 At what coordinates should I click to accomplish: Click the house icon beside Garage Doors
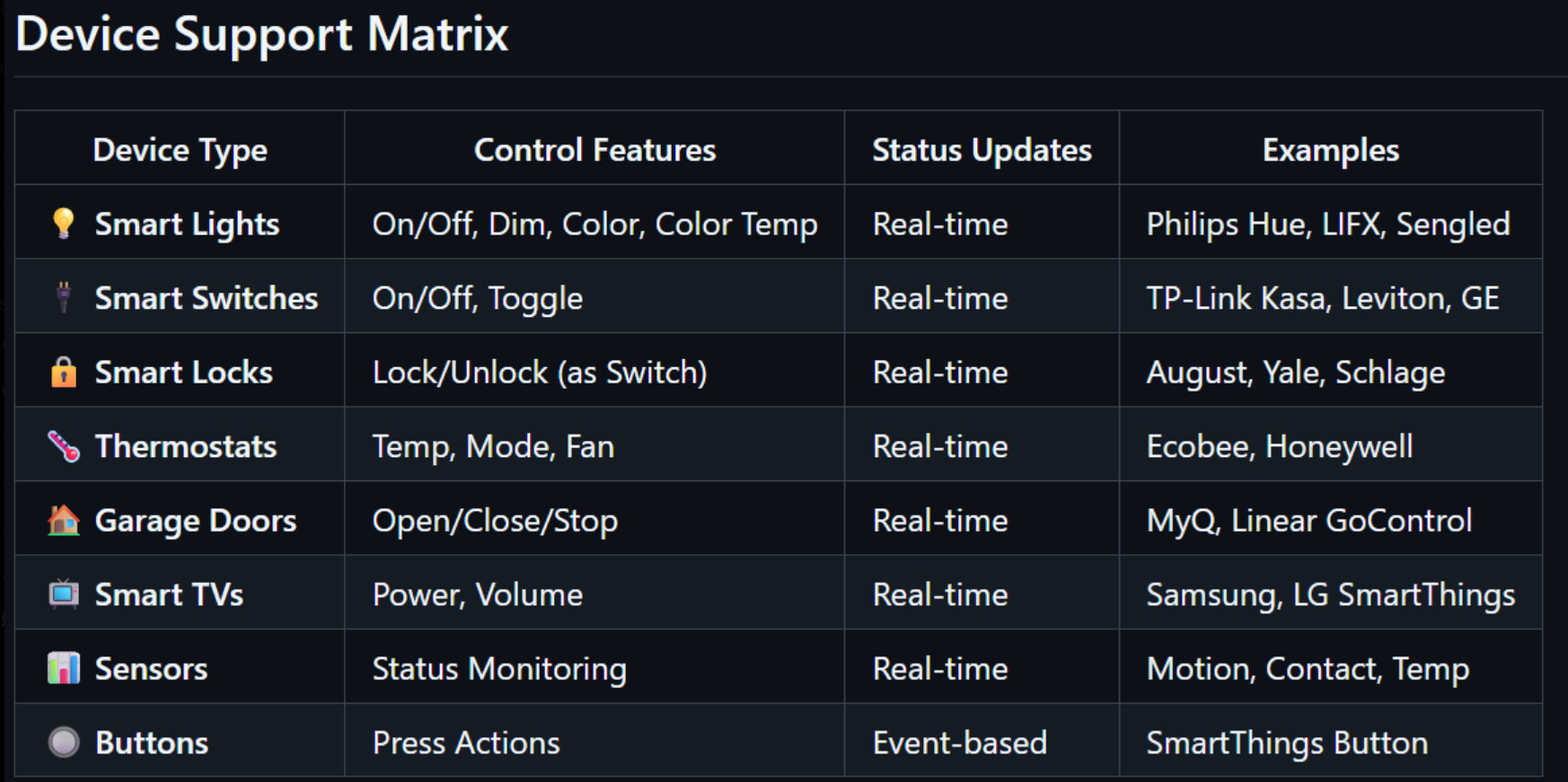[63, 520]
